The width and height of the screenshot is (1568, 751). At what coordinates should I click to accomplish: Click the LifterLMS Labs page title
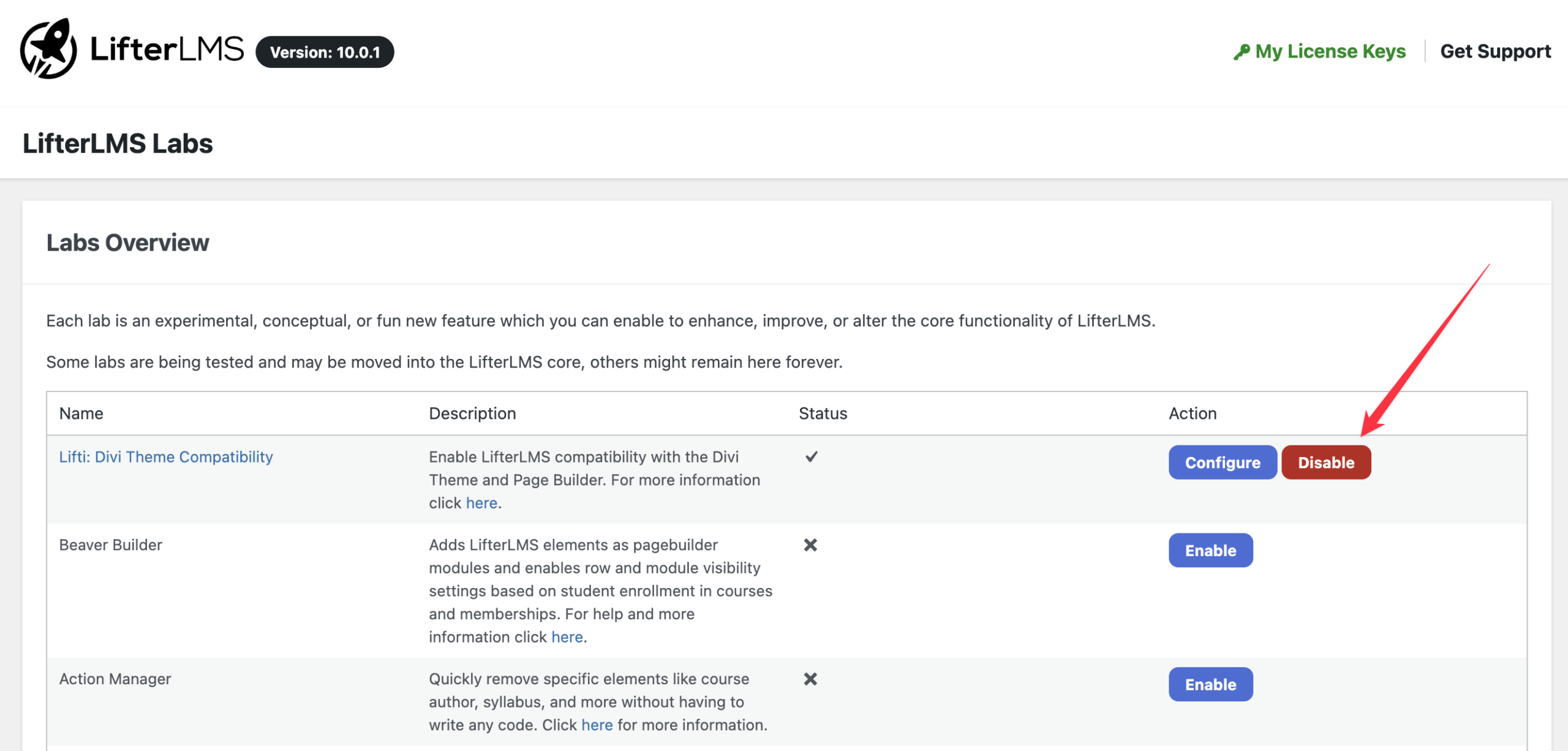[x=118, y=143]
